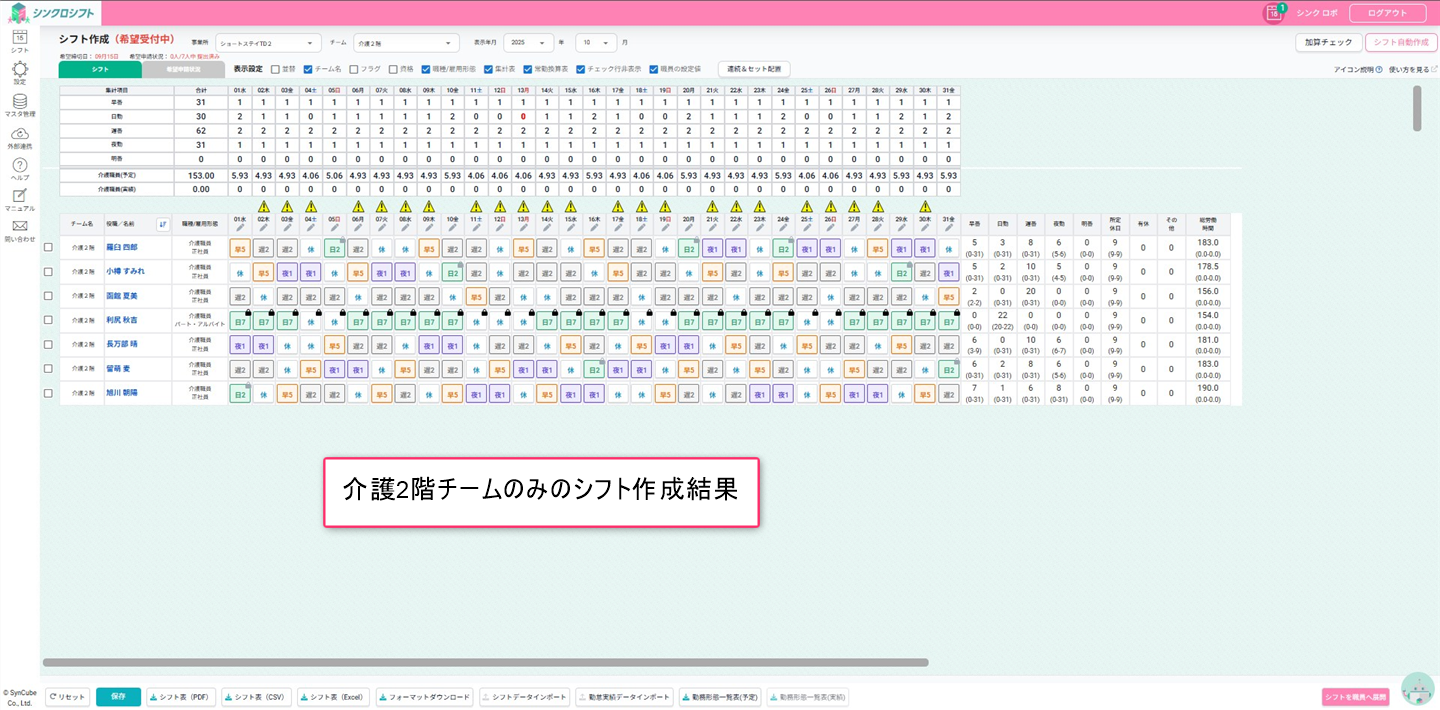Open the month dropdown showing 10

pyautogui.click(x=596, y=43)
